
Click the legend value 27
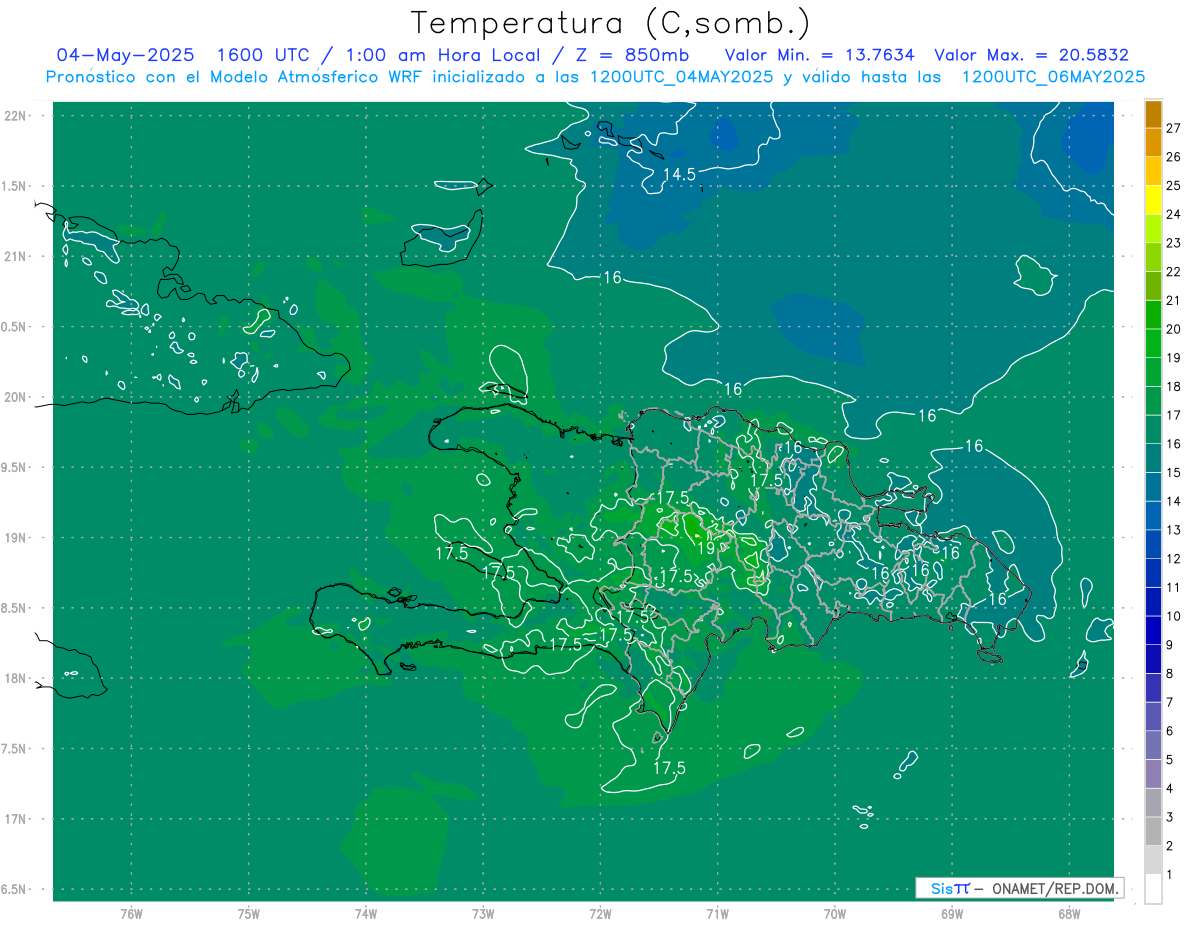coord(1175,128)
